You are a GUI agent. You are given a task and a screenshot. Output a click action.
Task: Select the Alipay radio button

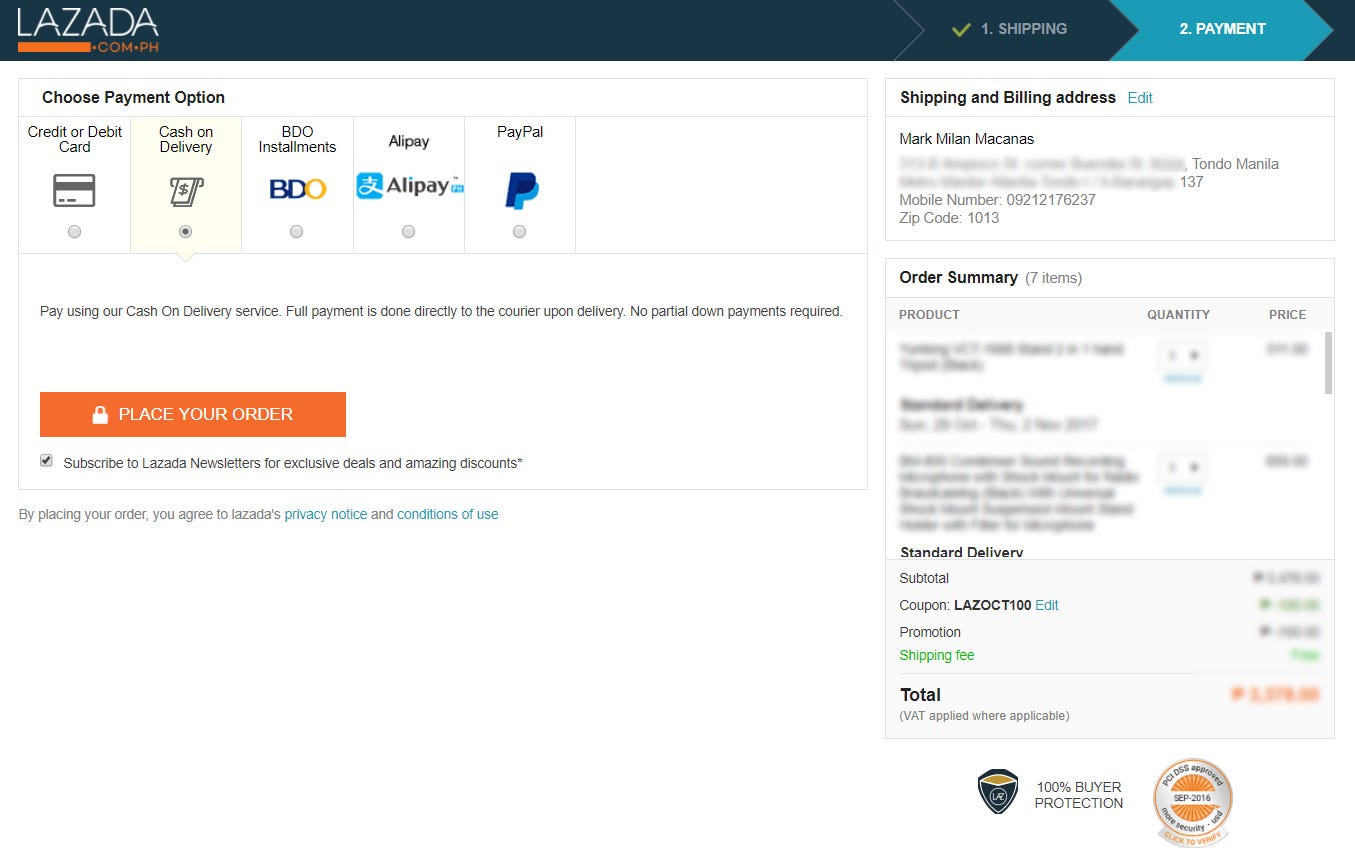tap(408, 232)
